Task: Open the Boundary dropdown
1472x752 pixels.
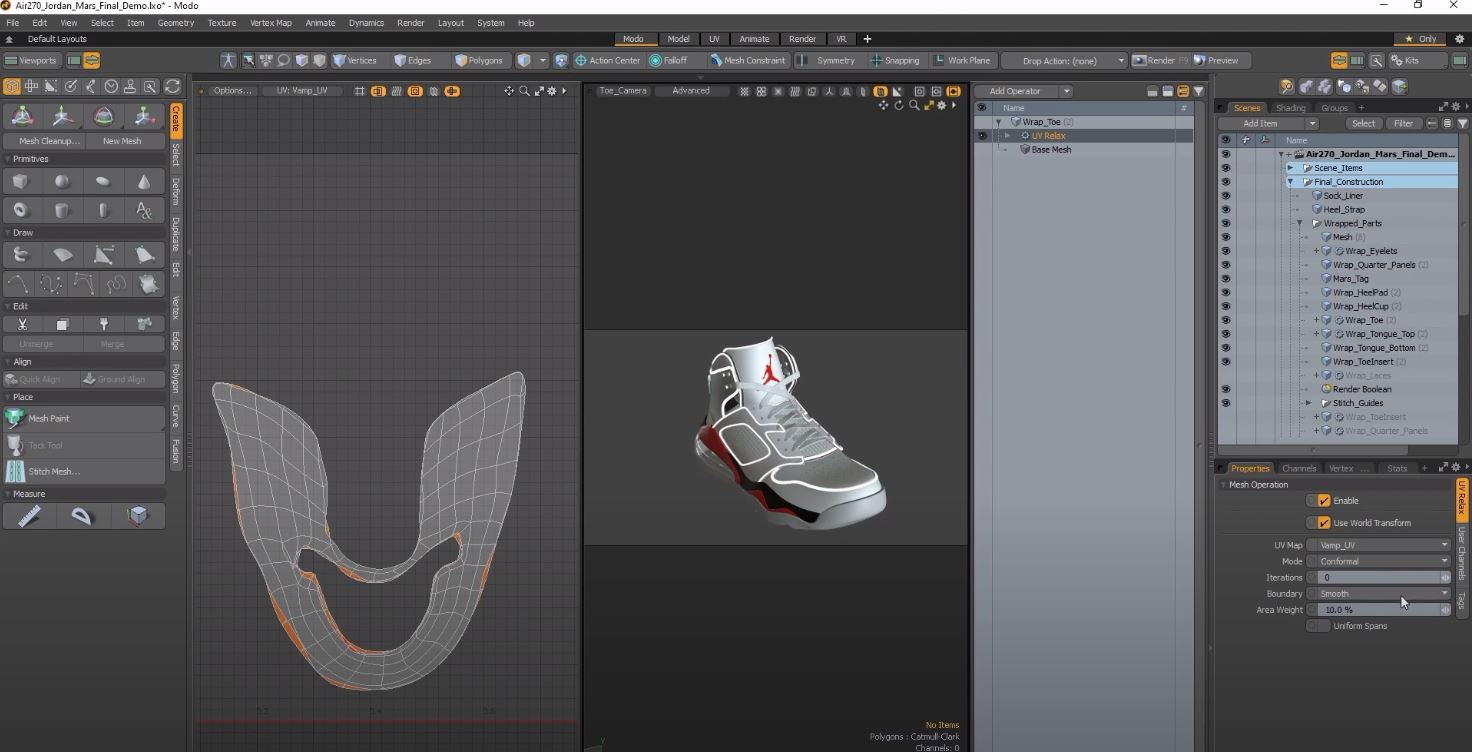Action: (1379, 594)
